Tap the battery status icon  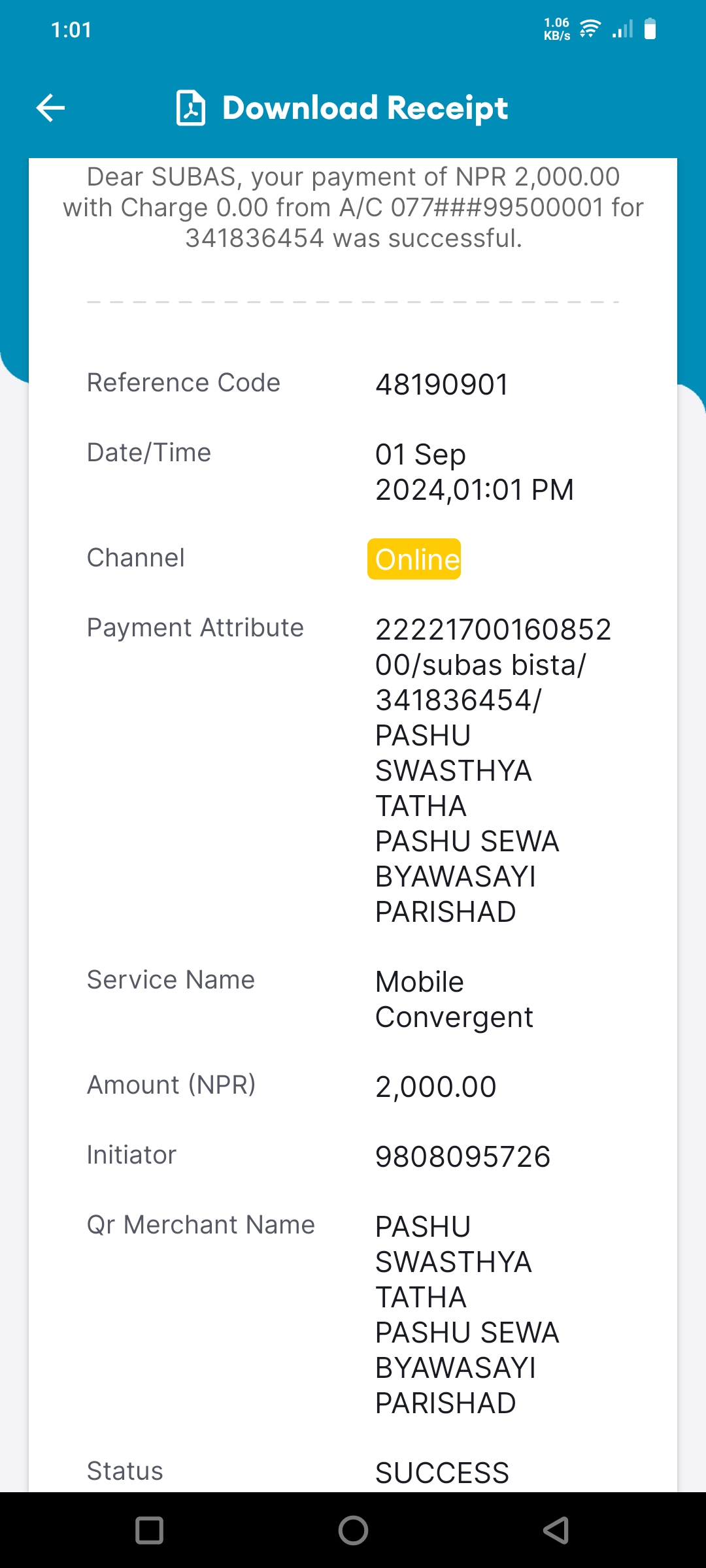click(650, 29)
